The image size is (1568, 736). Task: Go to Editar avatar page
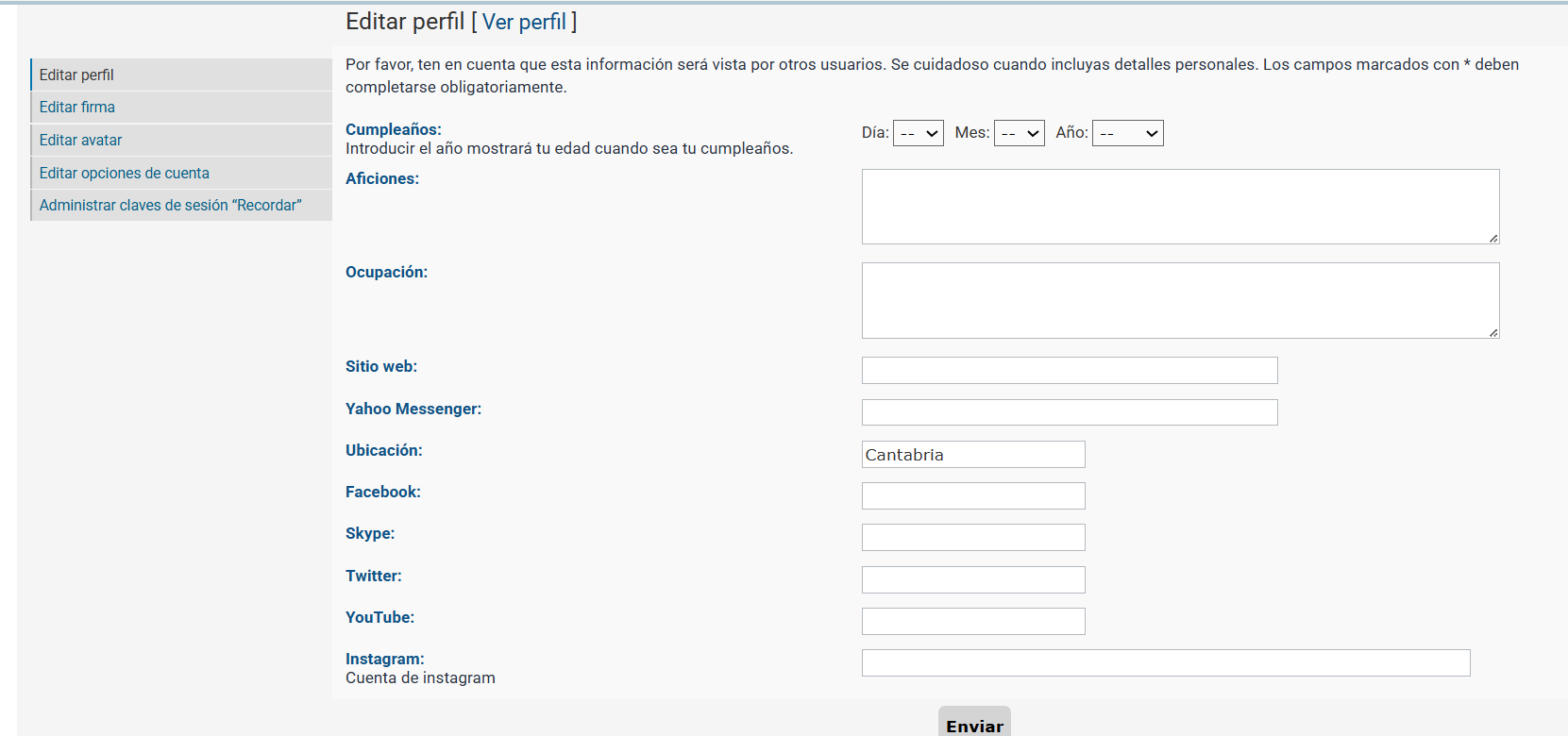(81, 140)
